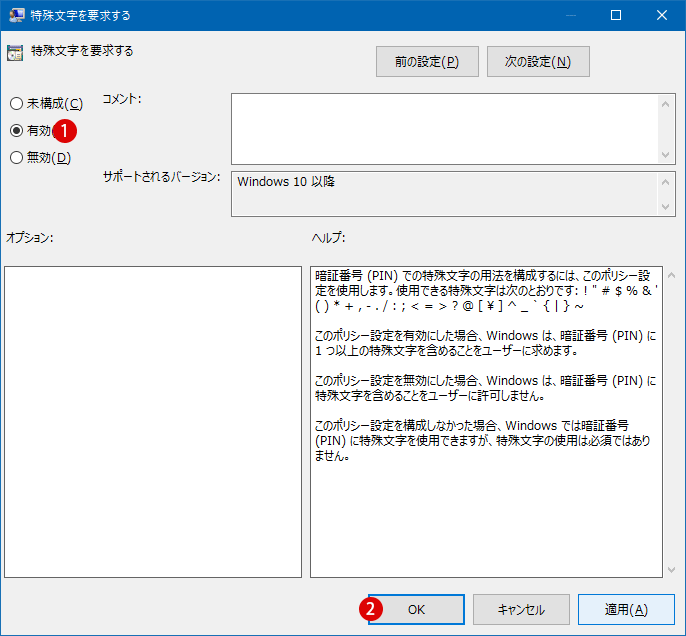Select the 有効 radio button

tap(17, 130)
